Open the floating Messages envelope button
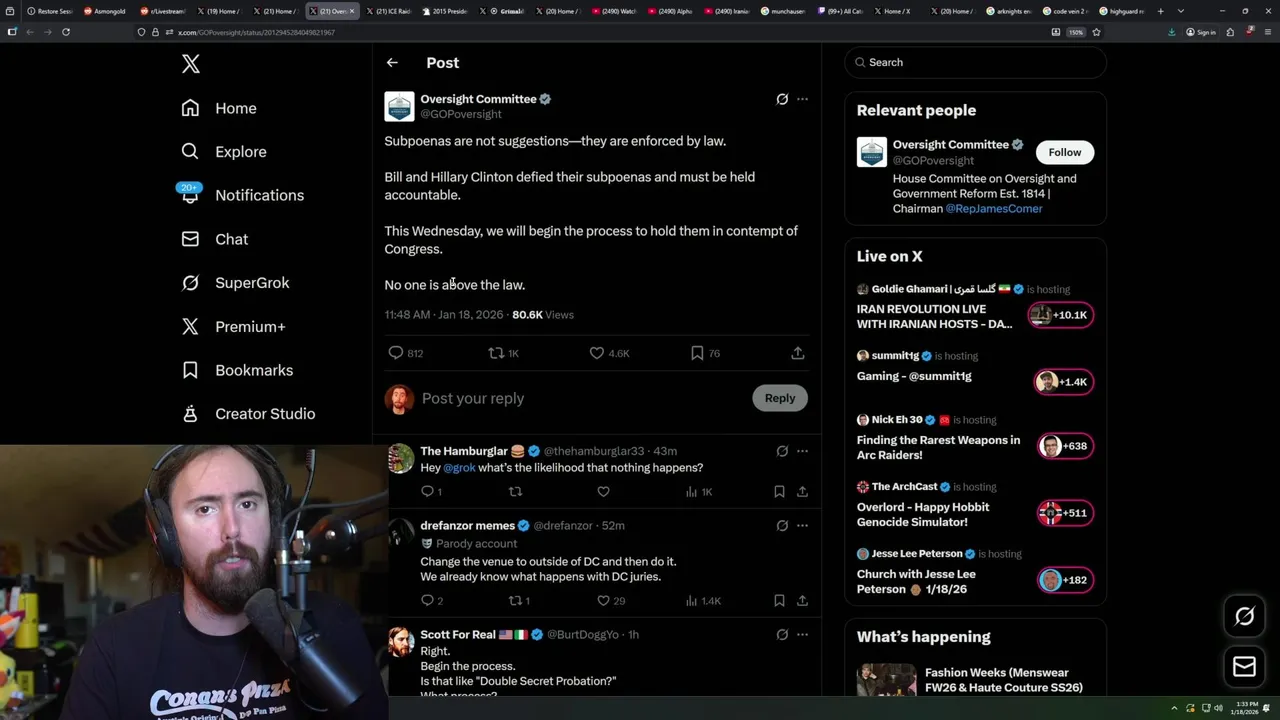 point(1244,667)
